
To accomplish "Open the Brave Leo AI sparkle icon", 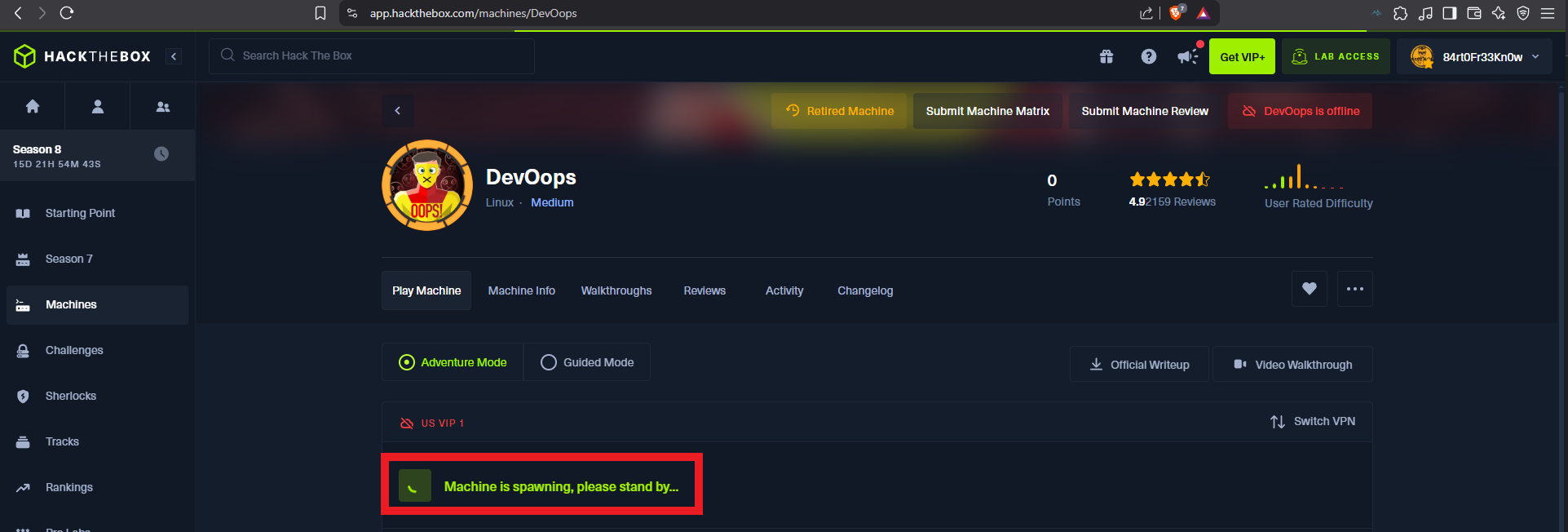I will point(1499,13).
